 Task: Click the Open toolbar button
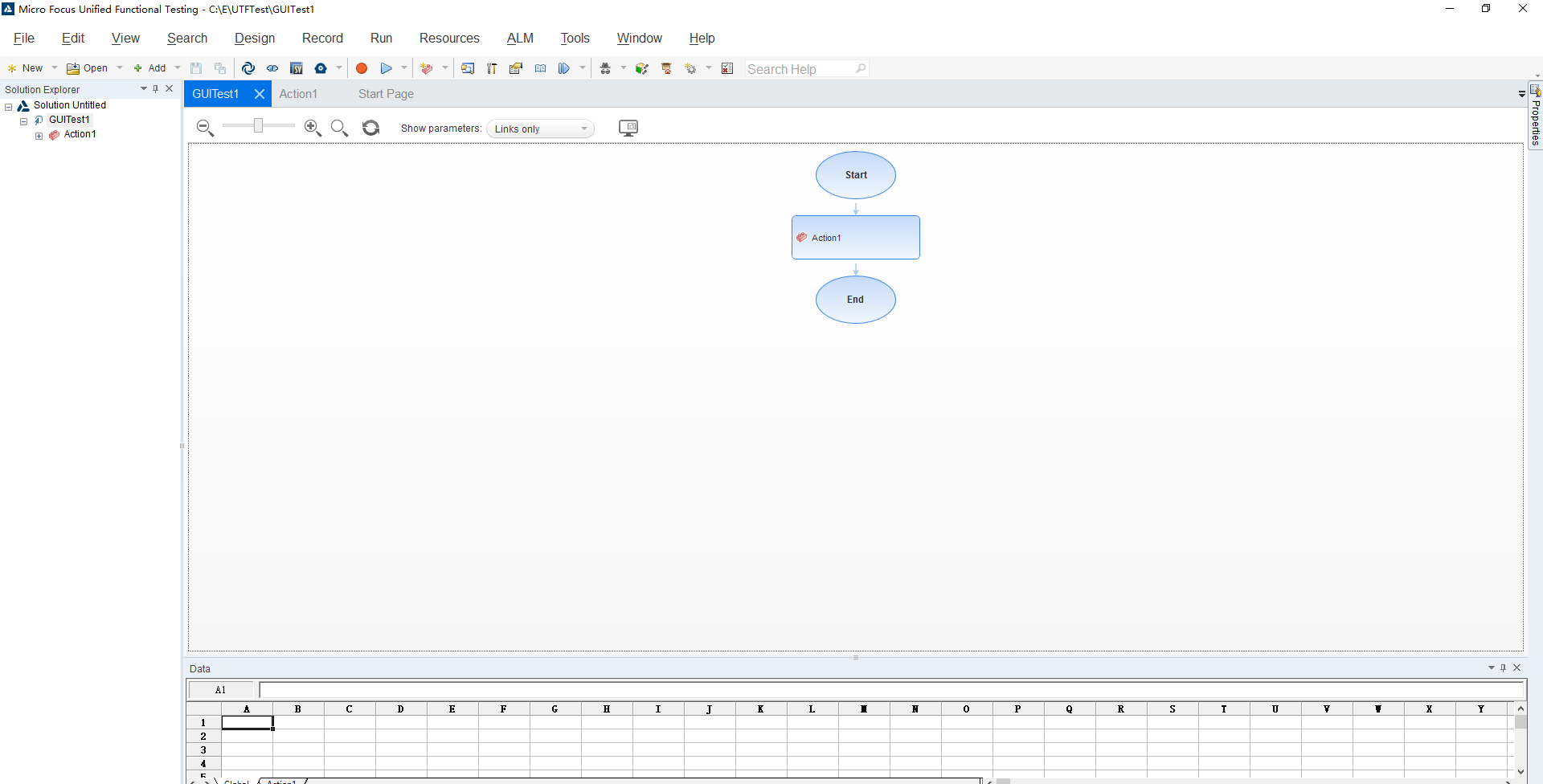[88, 68]
